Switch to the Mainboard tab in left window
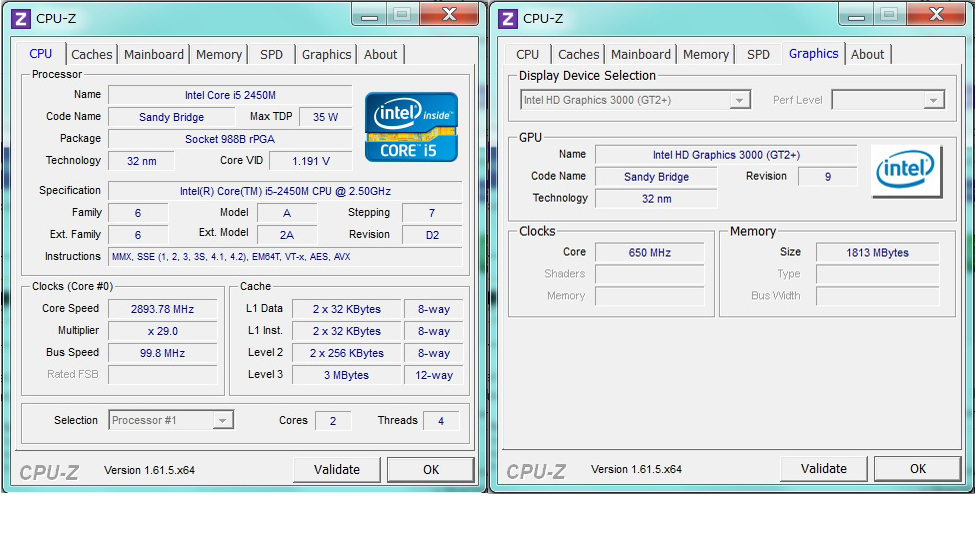The width and height of the screenshot is (976, 549). pyautogui.click(x=154, y=55)
